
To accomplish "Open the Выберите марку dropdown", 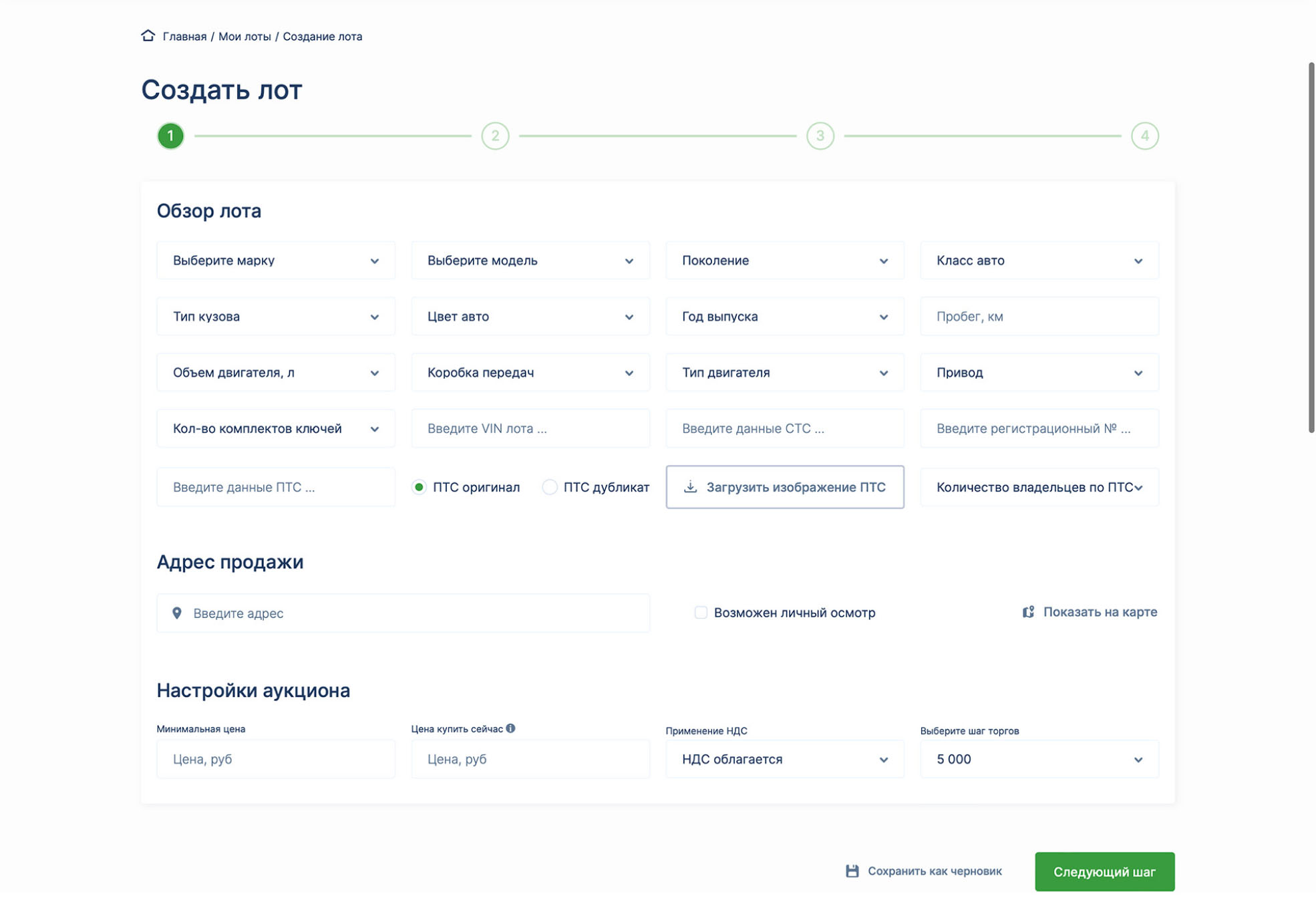I will point(276,261).
